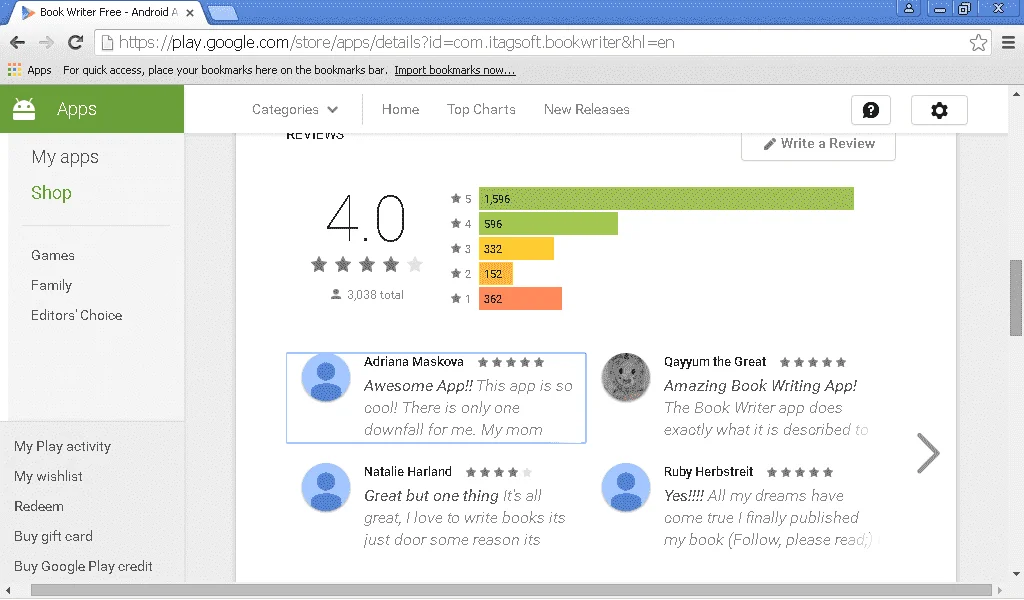
Task: Click Buy Google Play credit
Action: (83, 567)
